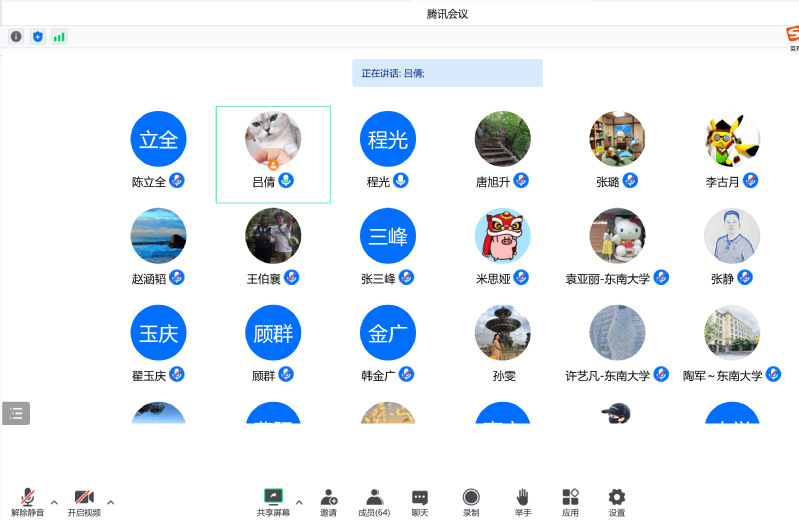
Task: Select 顾群's avatar circle
Action: [x=273, y=332]
